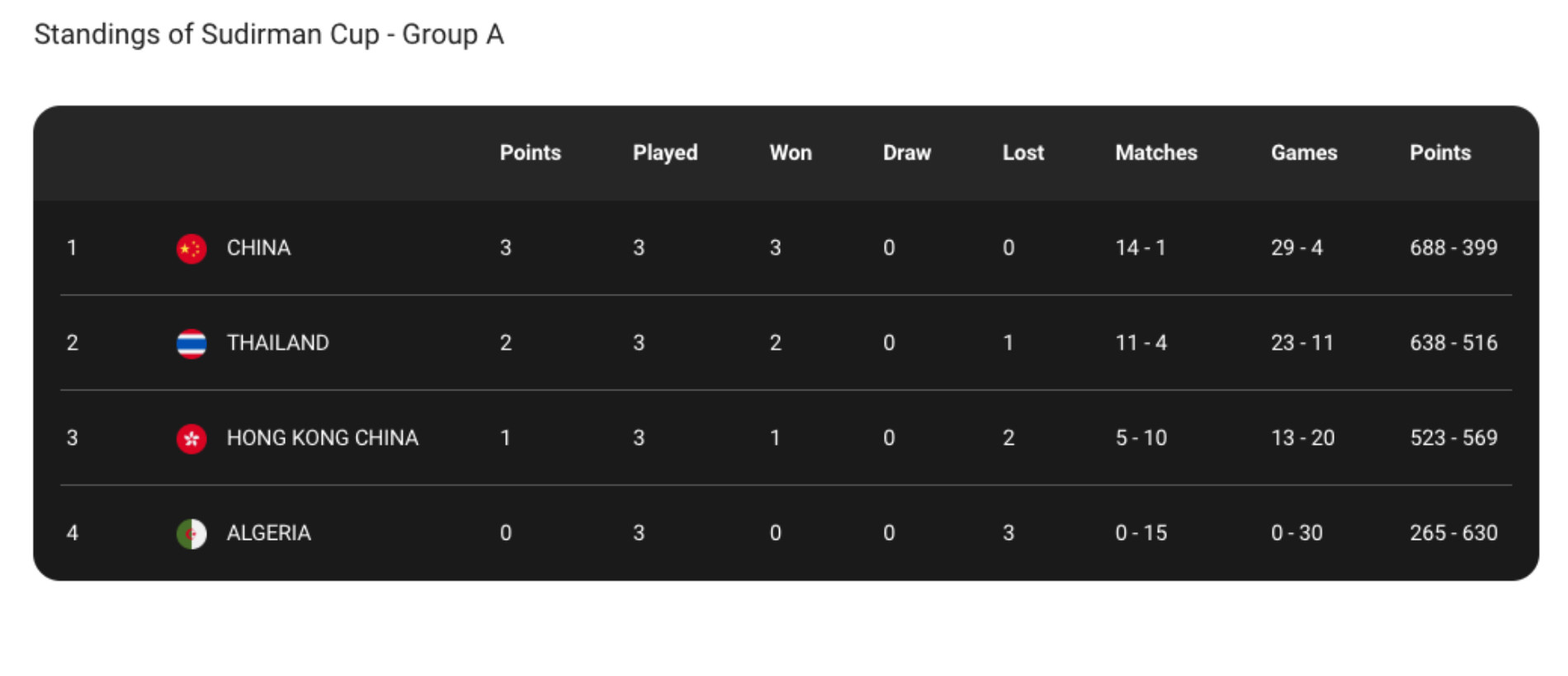The height and width of the screenshot is (676, 1568).
Task: Click Algeria's points tally 265 - 630
Action: tap(1453, 532)
